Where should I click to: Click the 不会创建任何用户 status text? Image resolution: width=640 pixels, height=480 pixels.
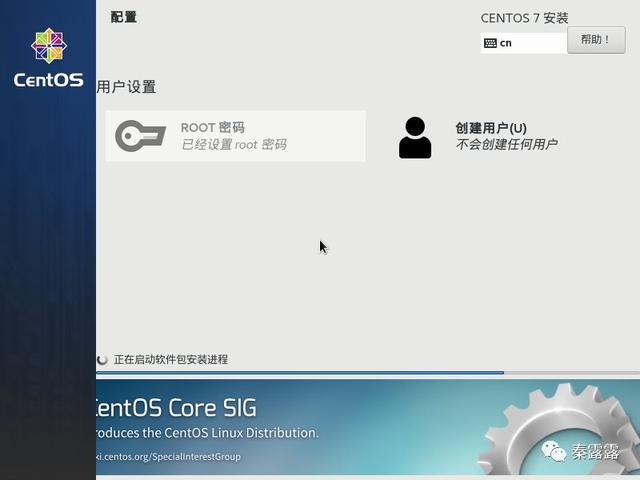tap(507, 144)
